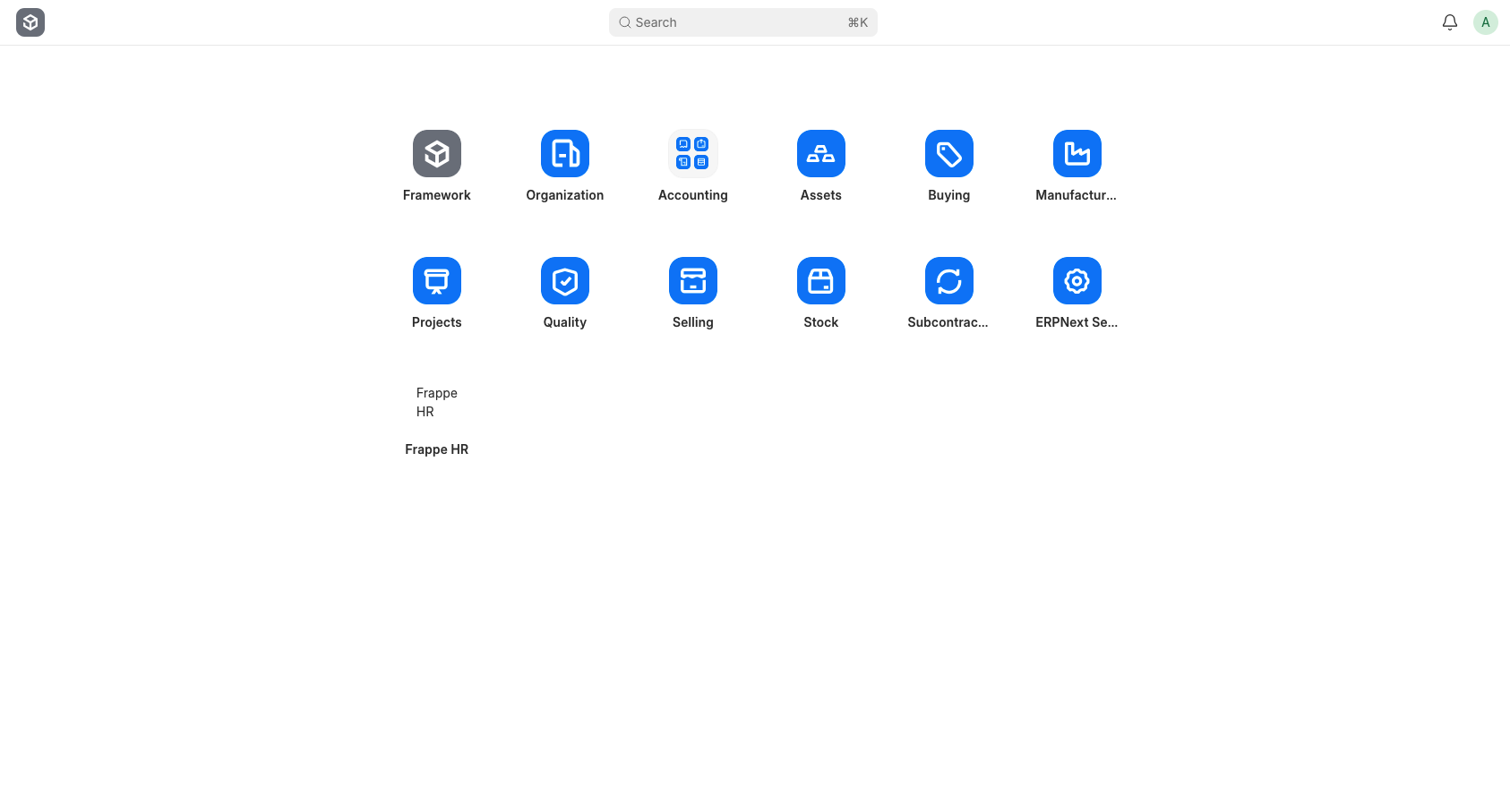This screenshot has height=812, width=1510.
Task: Click the Frappe logo in top-left corner
Action: (30, 22)
